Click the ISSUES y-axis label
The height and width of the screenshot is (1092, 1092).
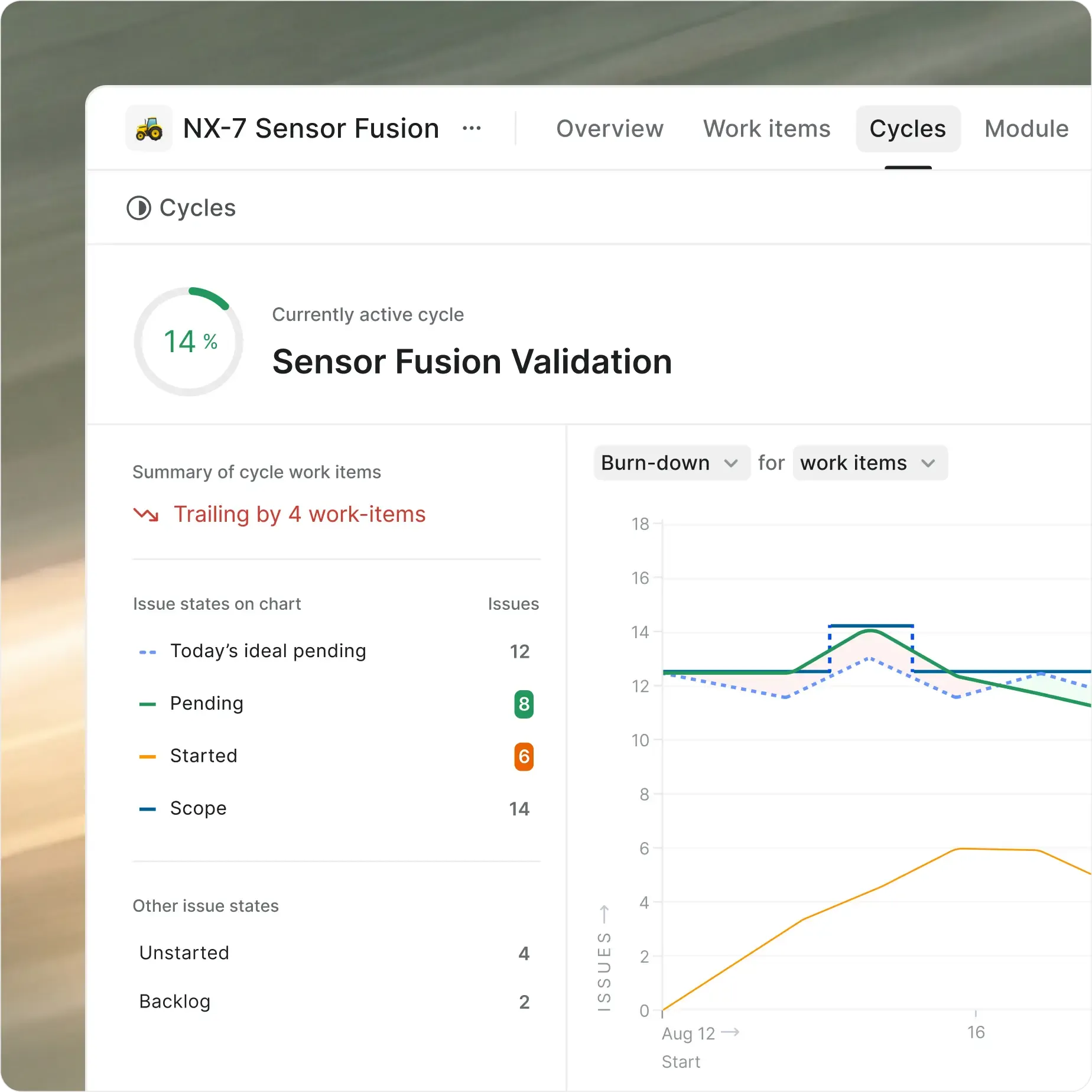click(604, 971)
